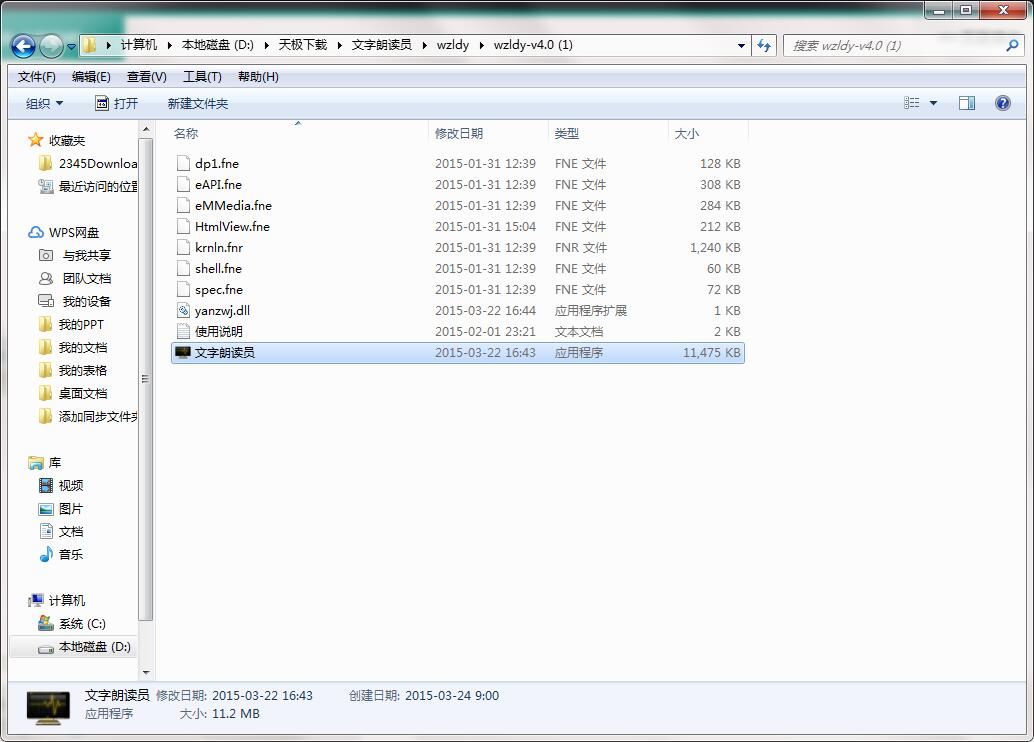Select 文字朗读员 in the address breadcrumb
1034x742 pixels.
click(381, 45)
